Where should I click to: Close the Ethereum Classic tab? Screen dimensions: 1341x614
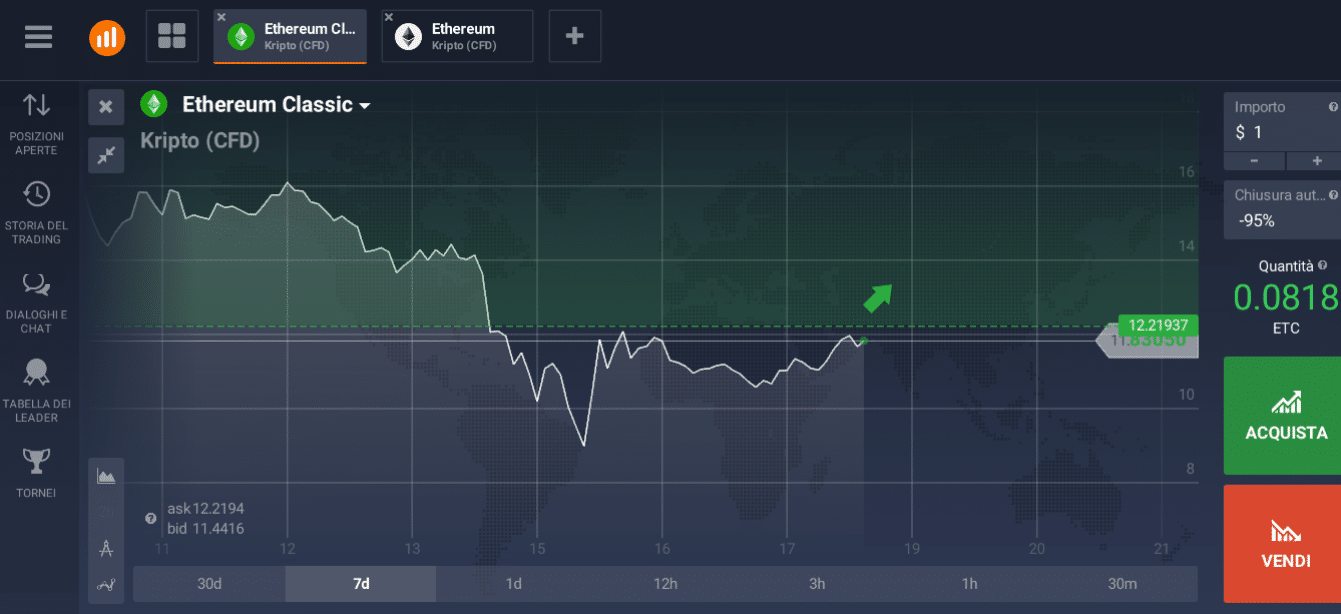click(x=222, y=17)
